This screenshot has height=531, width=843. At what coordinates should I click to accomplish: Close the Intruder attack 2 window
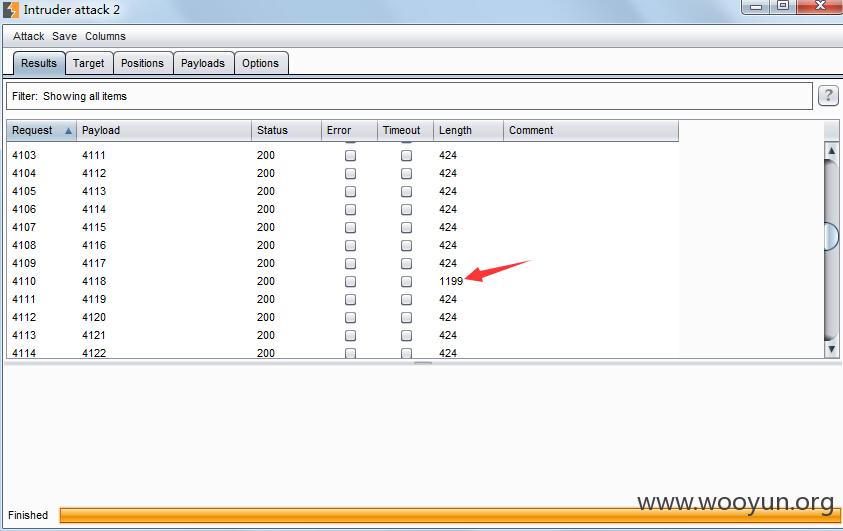click(x=820, y=6)
